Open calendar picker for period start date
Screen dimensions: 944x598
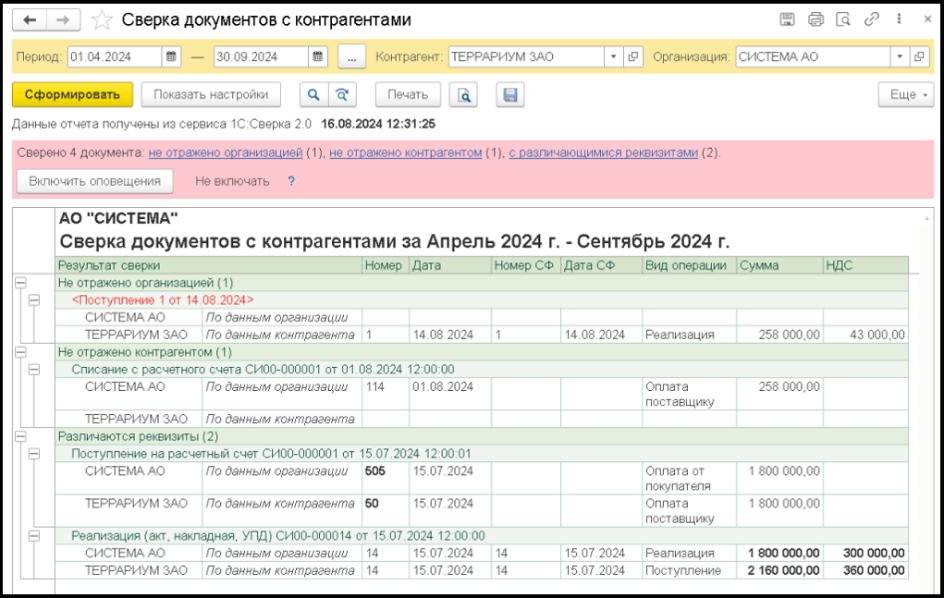coord(171,57)
